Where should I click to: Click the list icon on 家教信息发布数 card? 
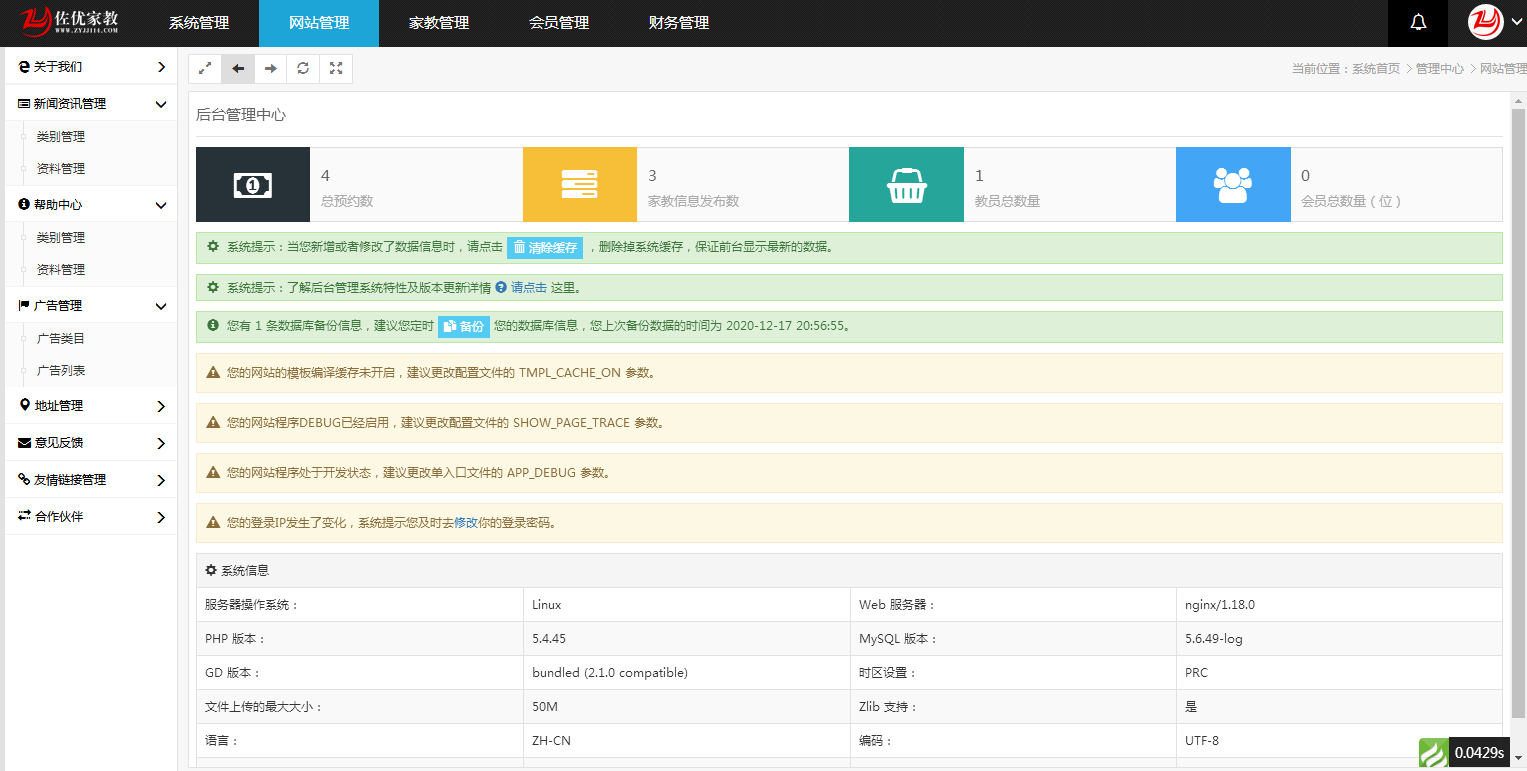coord(580,184)
